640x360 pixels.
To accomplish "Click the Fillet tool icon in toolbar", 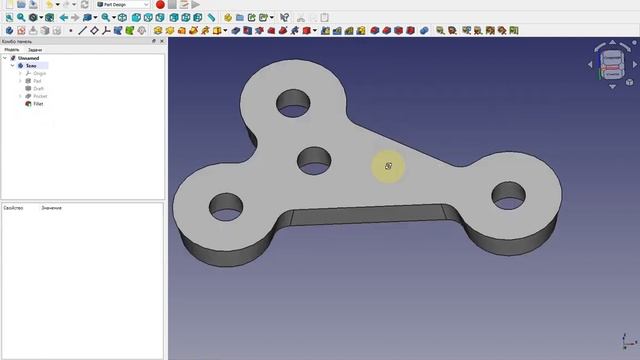I will click(375, 31).
